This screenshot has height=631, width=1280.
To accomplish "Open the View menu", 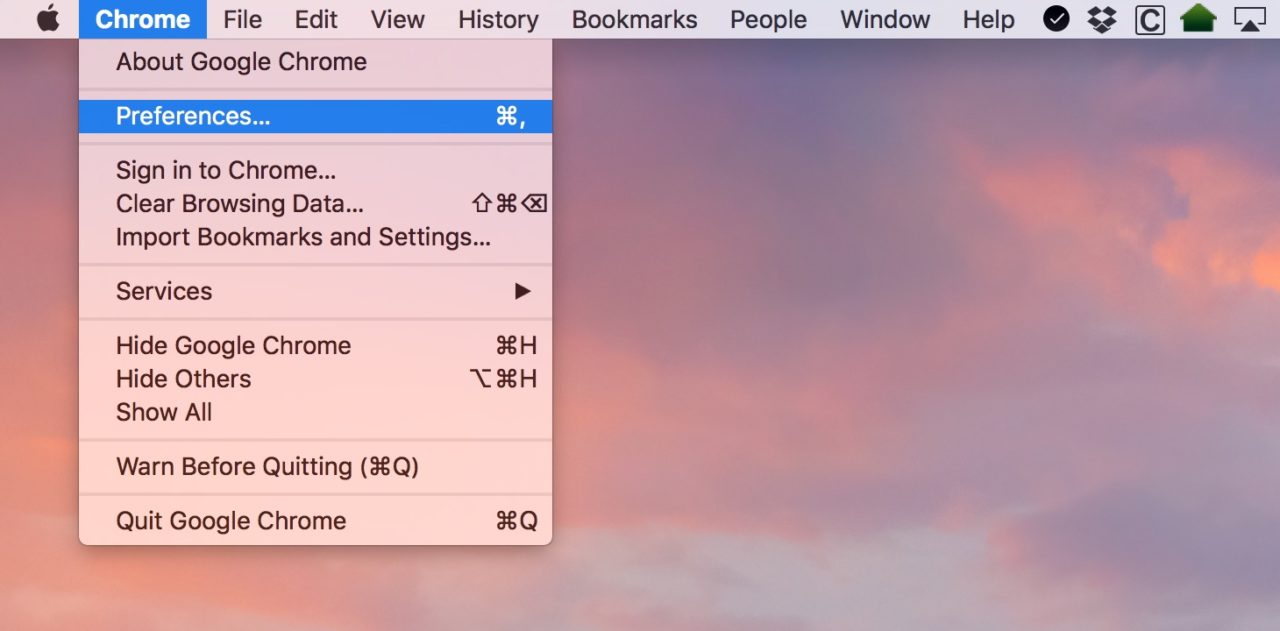I will 397,19.
